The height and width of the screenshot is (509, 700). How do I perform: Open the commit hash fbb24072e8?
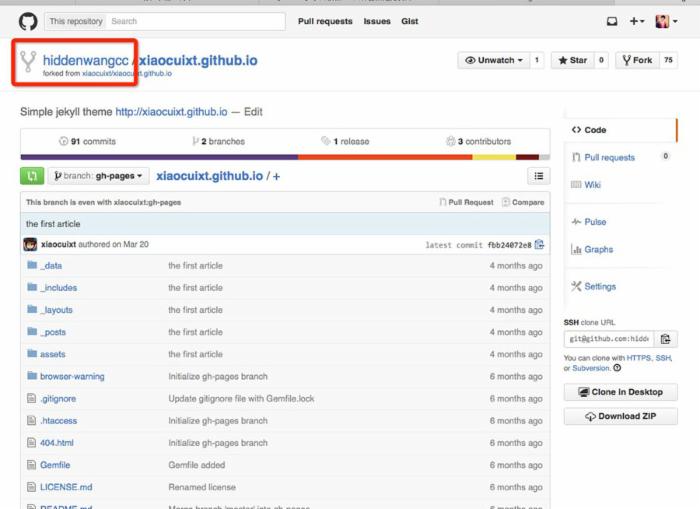pos(509,245)
